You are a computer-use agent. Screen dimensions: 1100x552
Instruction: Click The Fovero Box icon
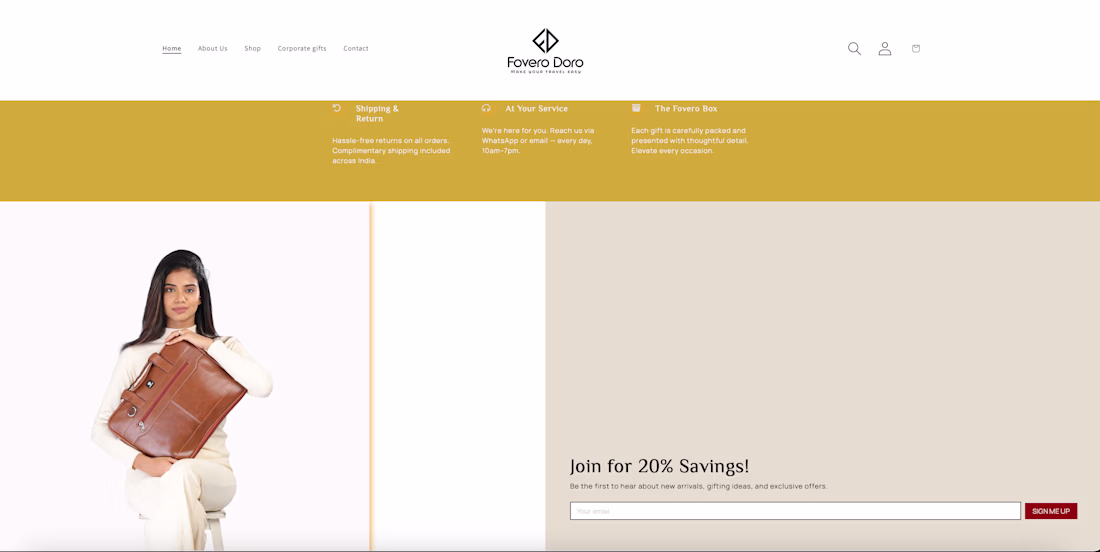[x=636, y=108]
